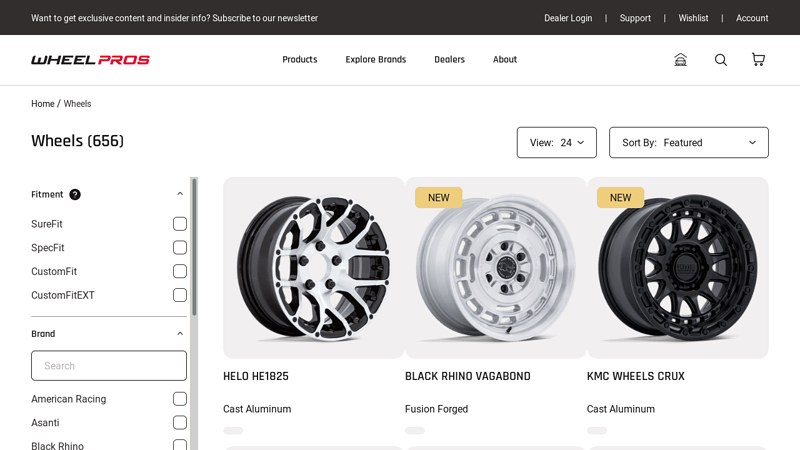Screen dimensions: 800x450
Task: Open the garage vehicle icon
Action: tap(680, 60)
